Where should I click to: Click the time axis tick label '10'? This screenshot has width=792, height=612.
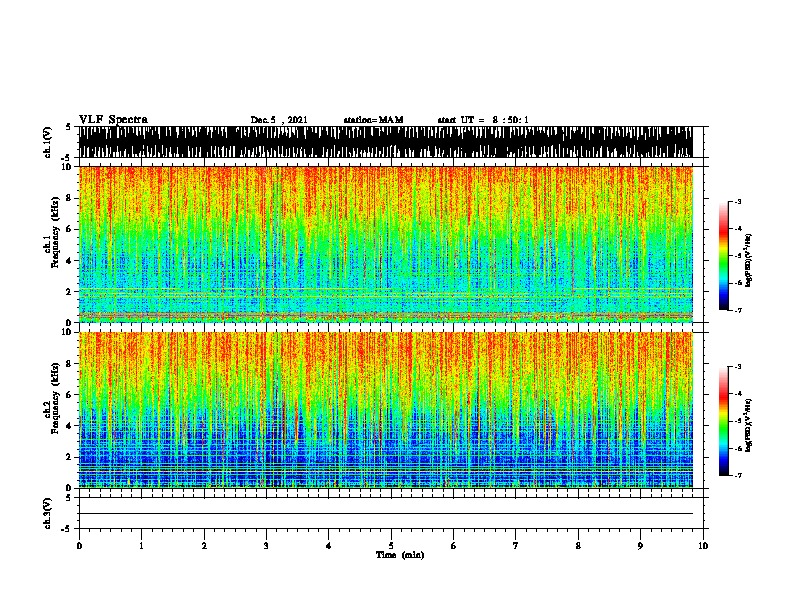point(703,546)
